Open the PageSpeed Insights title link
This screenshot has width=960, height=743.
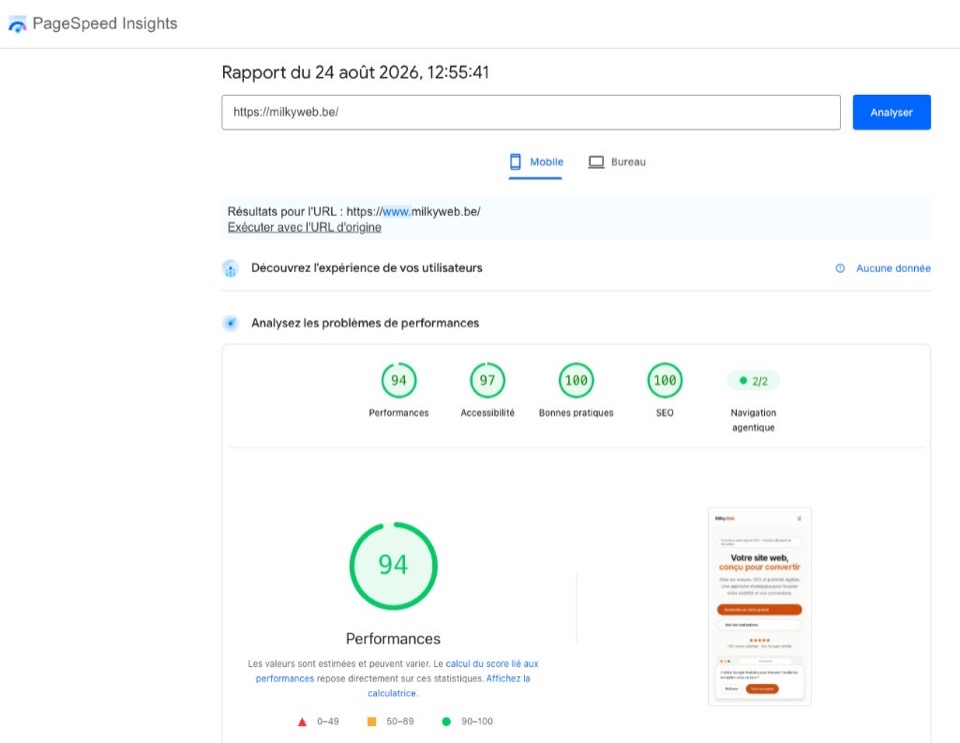pos(105,23)
